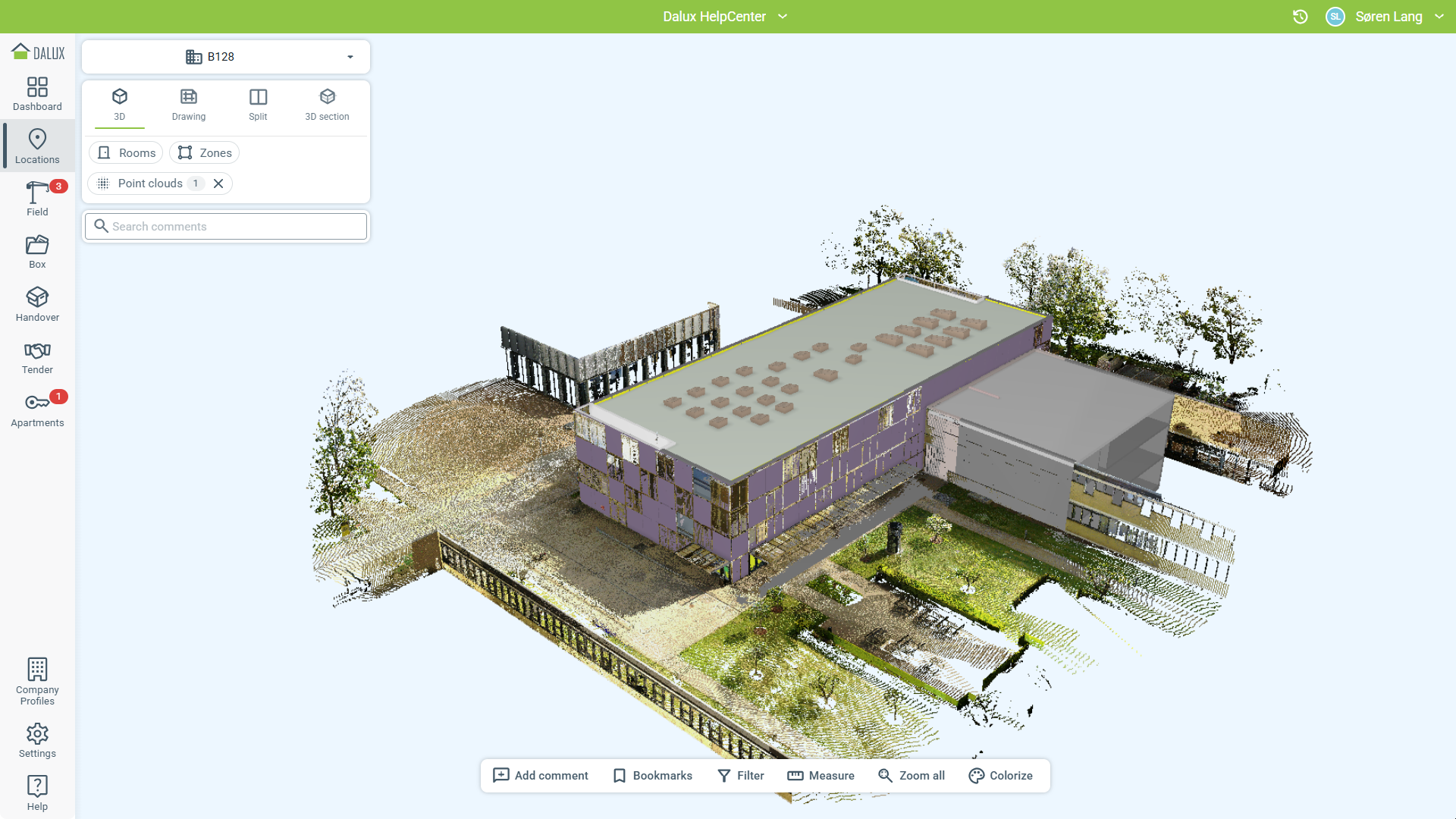Toggle the Rooms filter chip
This screenshot has width=1456, height=819.
127,153
